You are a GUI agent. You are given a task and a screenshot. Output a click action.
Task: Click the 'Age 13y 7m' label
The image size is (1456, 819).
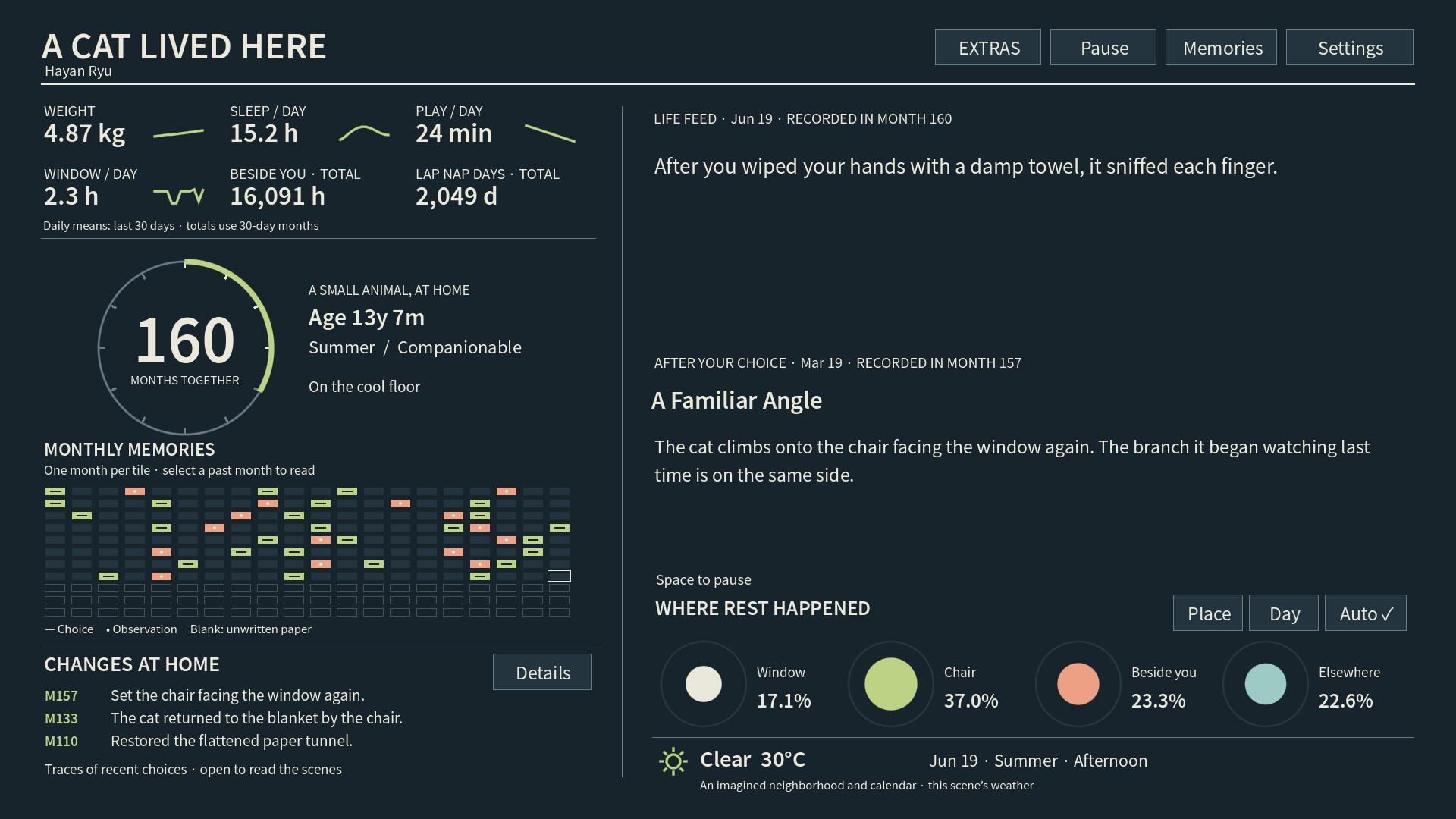(366, 318)
